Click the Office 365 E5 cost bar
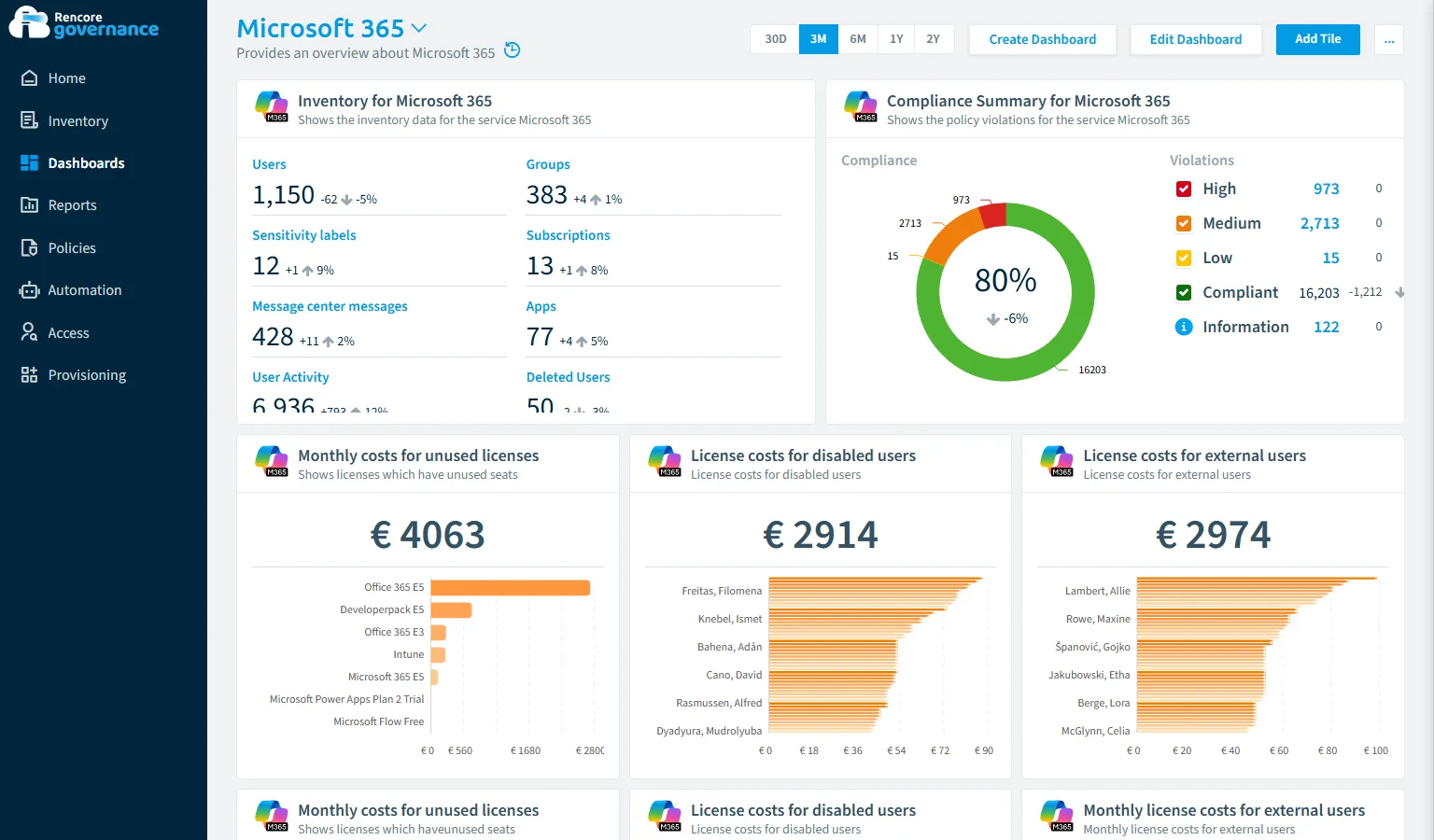The height and width of the screenshot is (840, 1434). 511,588
